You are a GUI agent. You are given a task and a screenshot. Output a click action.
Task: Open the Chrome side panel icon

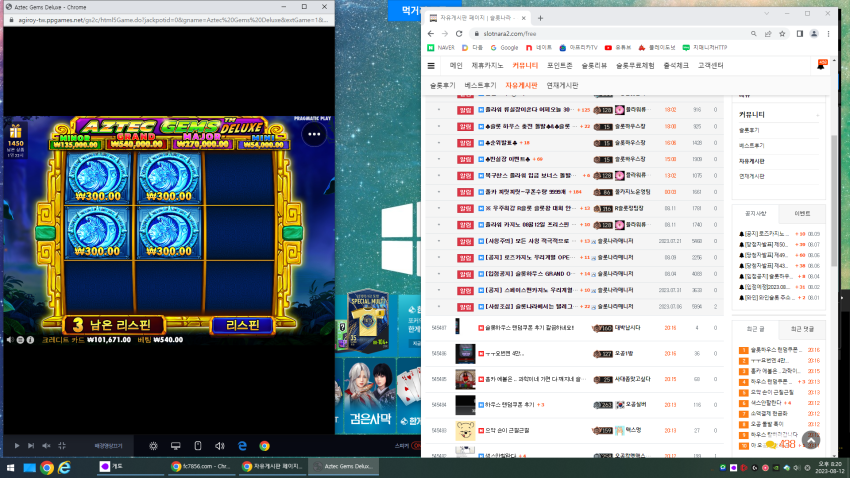tap(800, 34)
